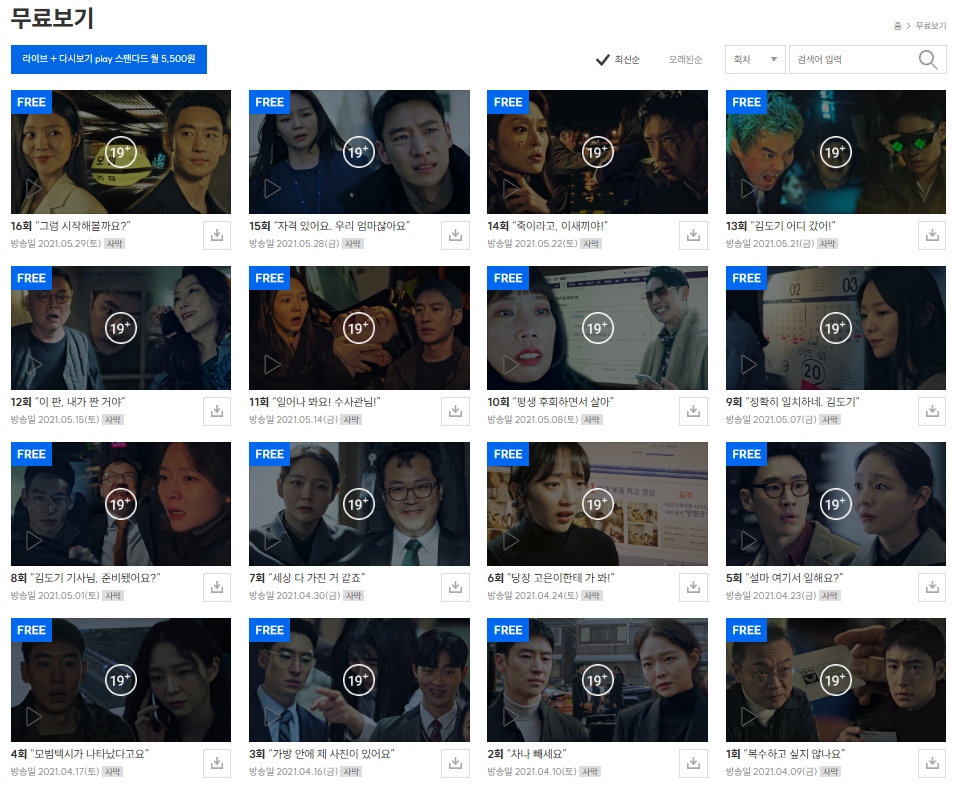Download episode 14회

click(693, 235)
